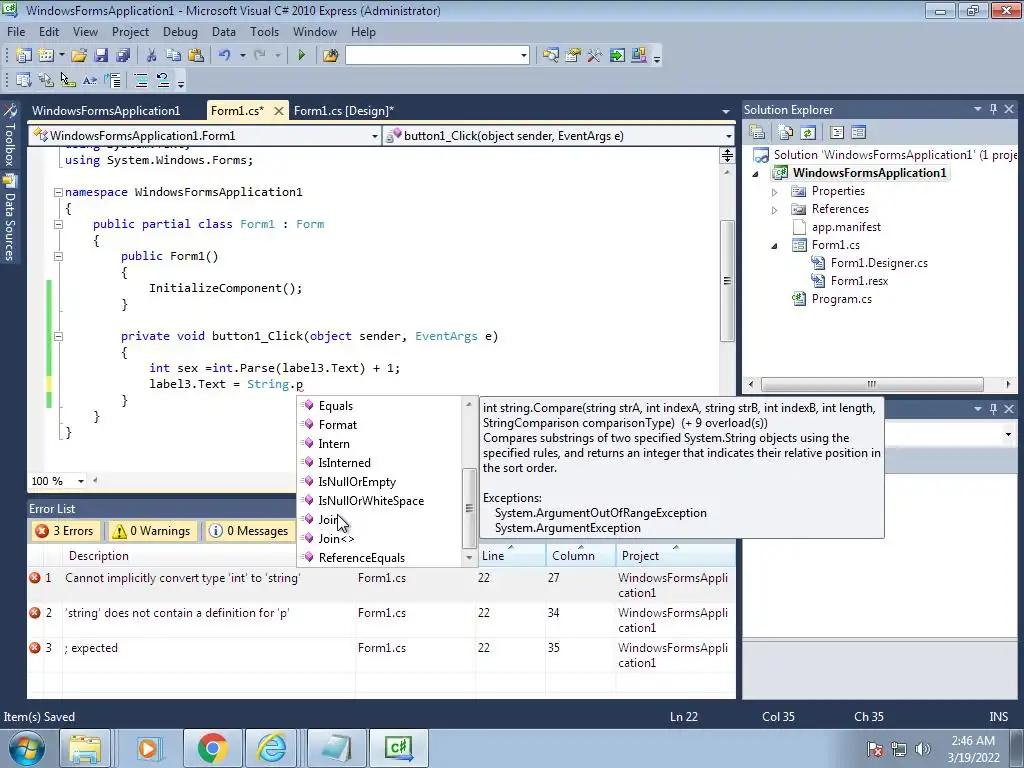Toggle the 0 Warnings filter button
The height and width of the screenshot is (768, 1024).
pos(152,531)
